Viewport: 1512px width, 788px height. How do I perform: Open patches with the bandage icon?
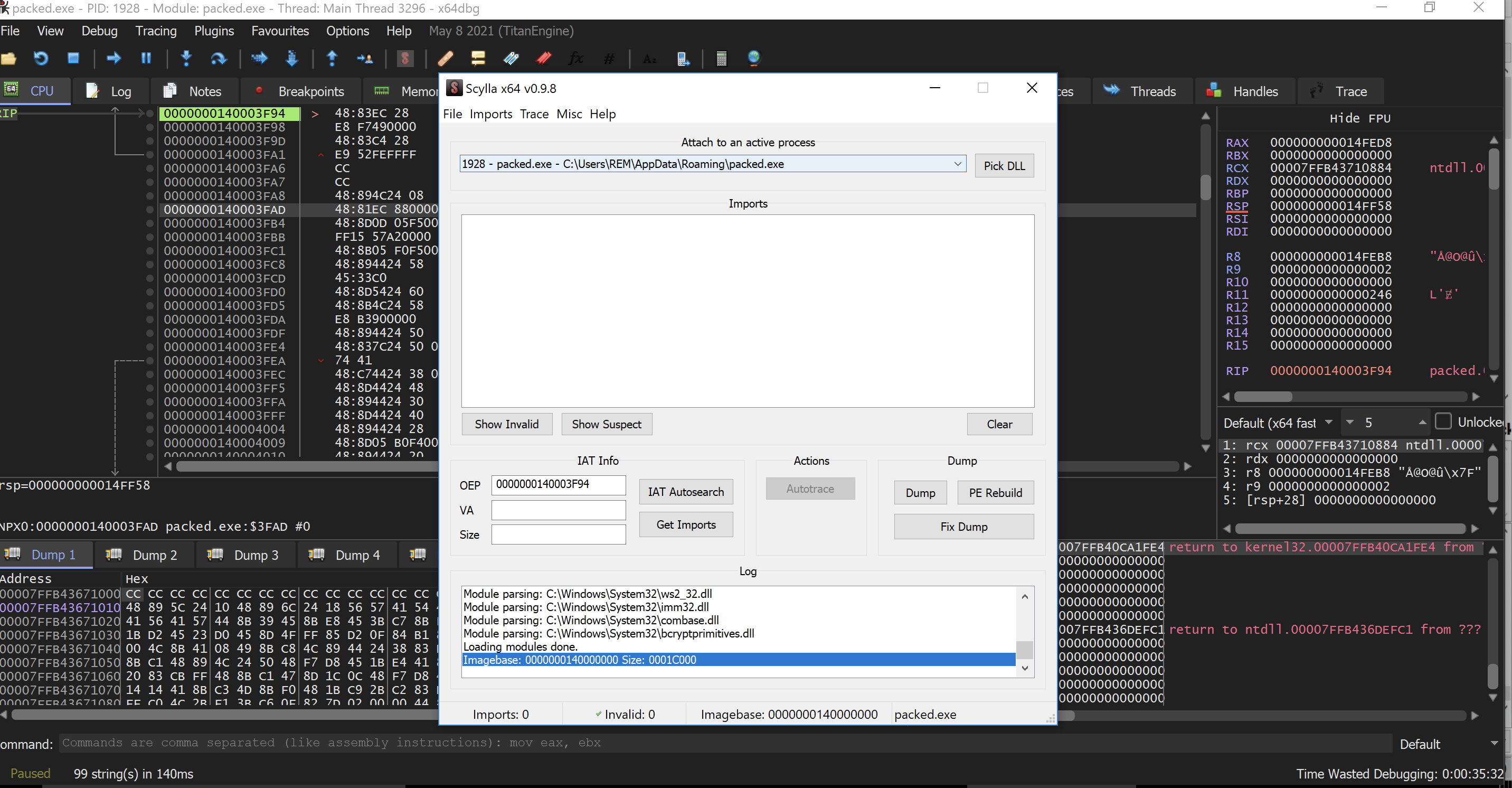click(446, 58)
